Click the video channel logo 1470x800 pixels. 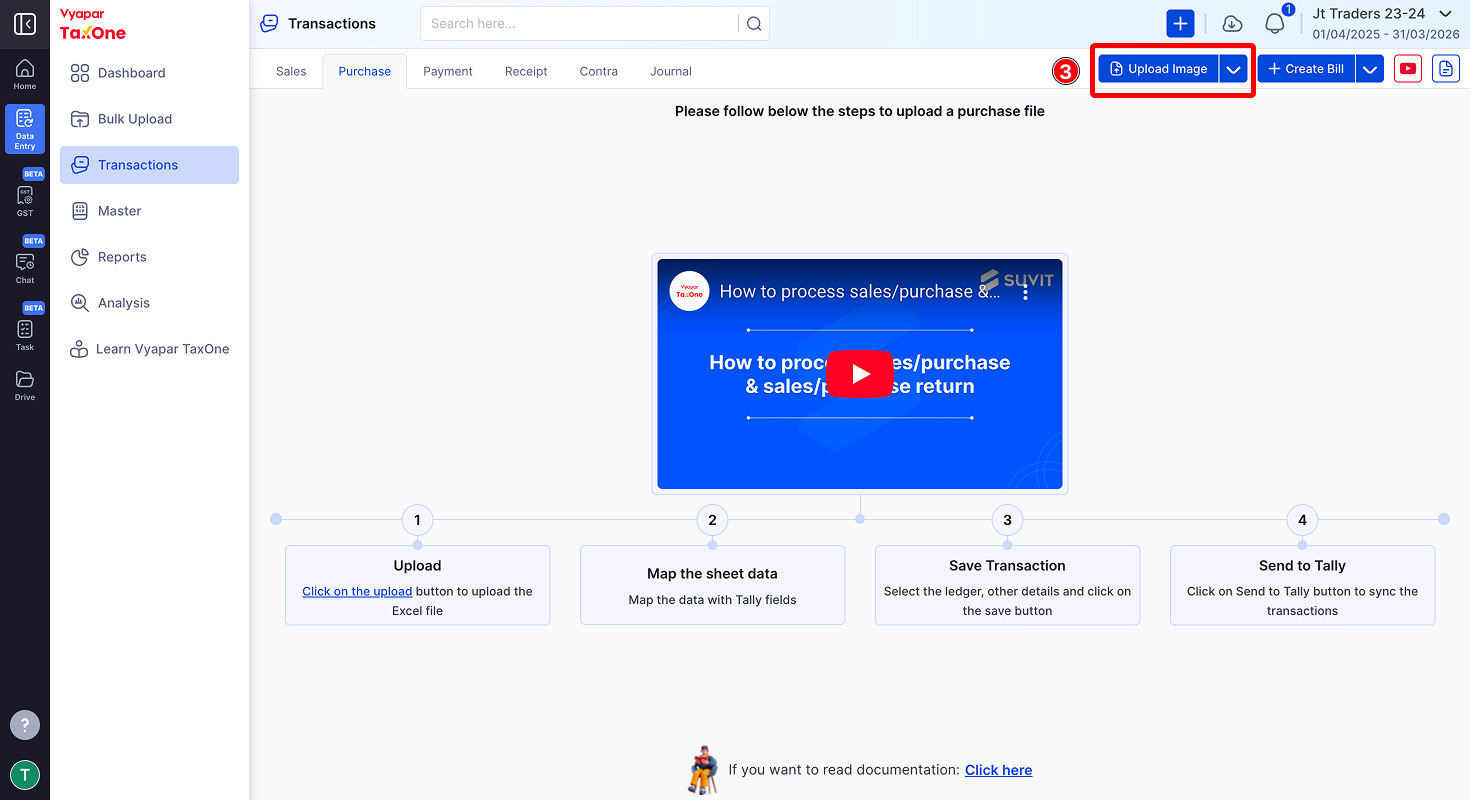click(689, 291)
